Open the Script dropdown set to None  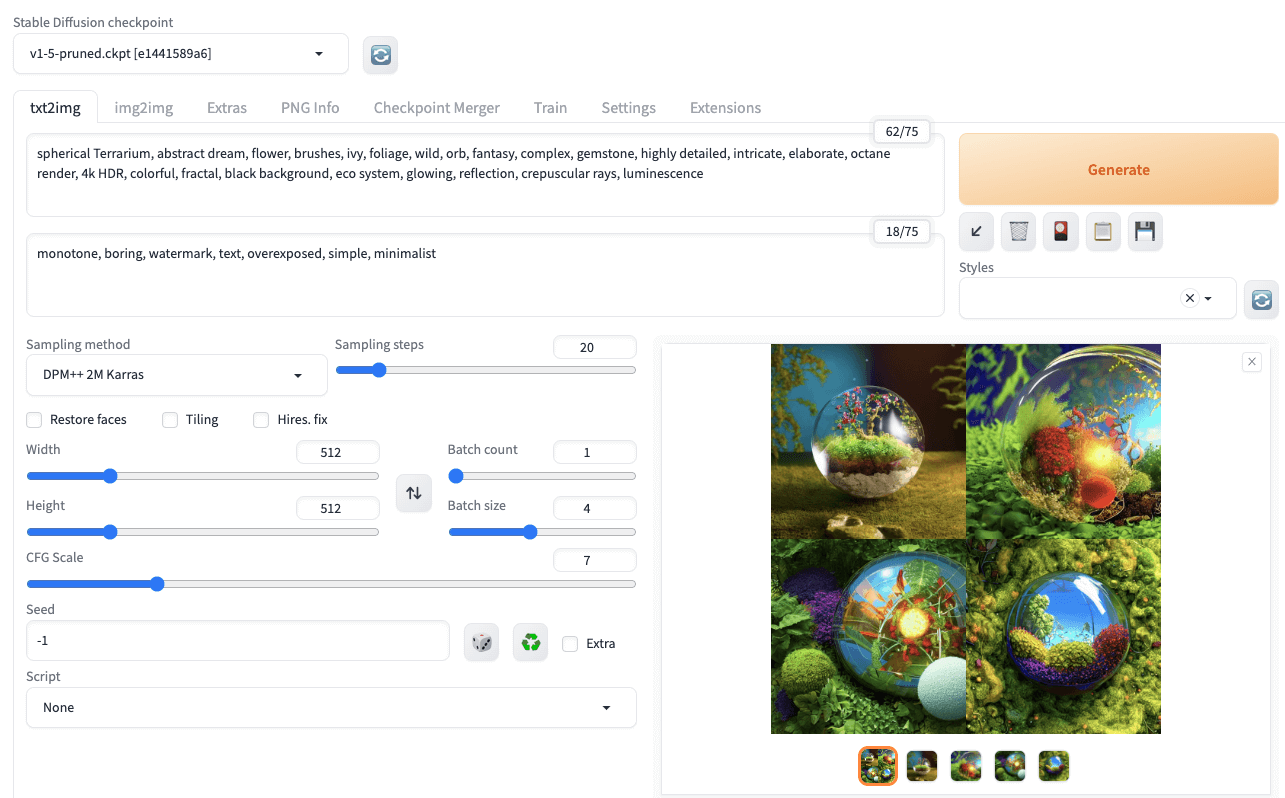coord(330,707)
